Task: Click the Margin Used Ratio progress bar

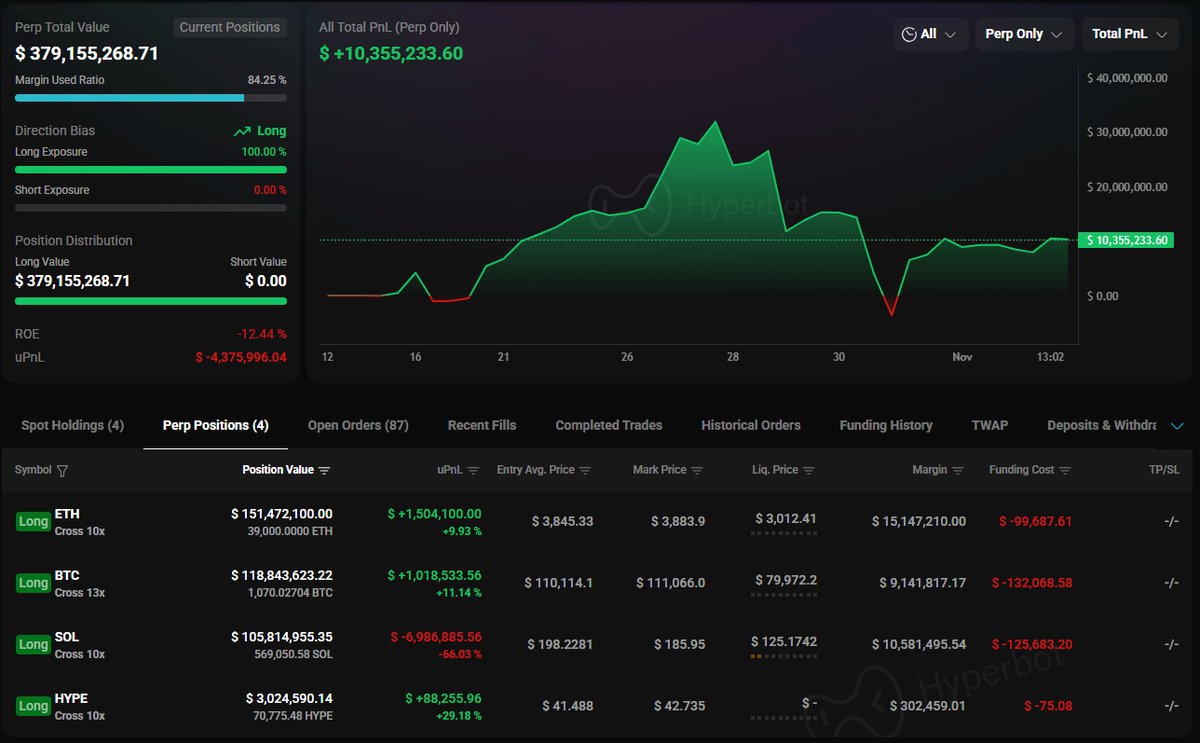Action: (x=150, y=98)
